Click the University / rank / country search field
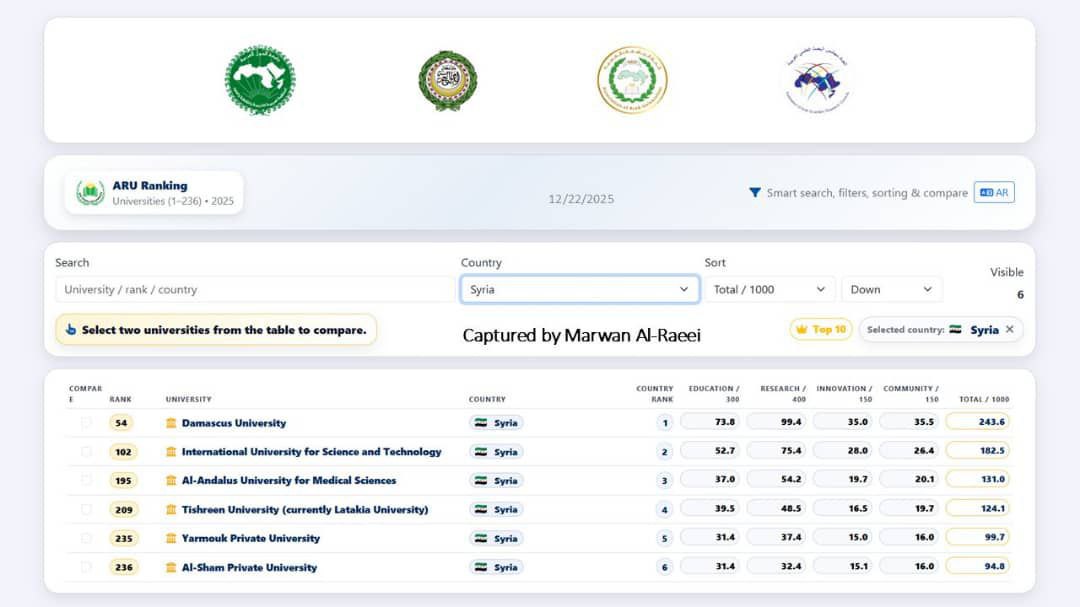 tap(255, 290)
